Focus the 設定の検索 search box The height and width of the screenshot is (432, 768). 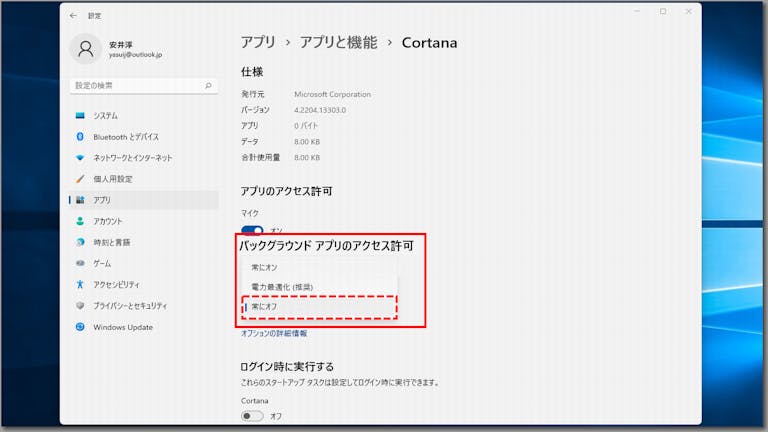click(144, 86)
